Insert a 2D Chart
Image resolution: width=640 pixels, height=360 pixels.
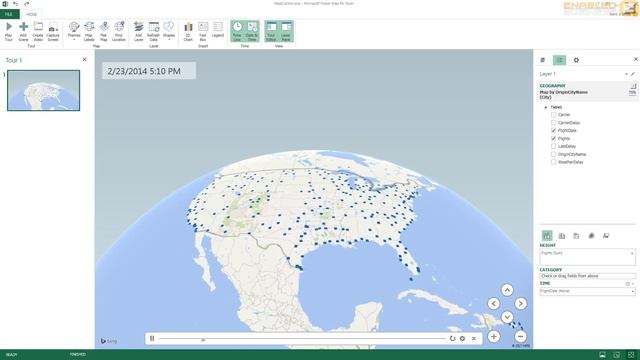pyautogui.click(x=188, y=31)
